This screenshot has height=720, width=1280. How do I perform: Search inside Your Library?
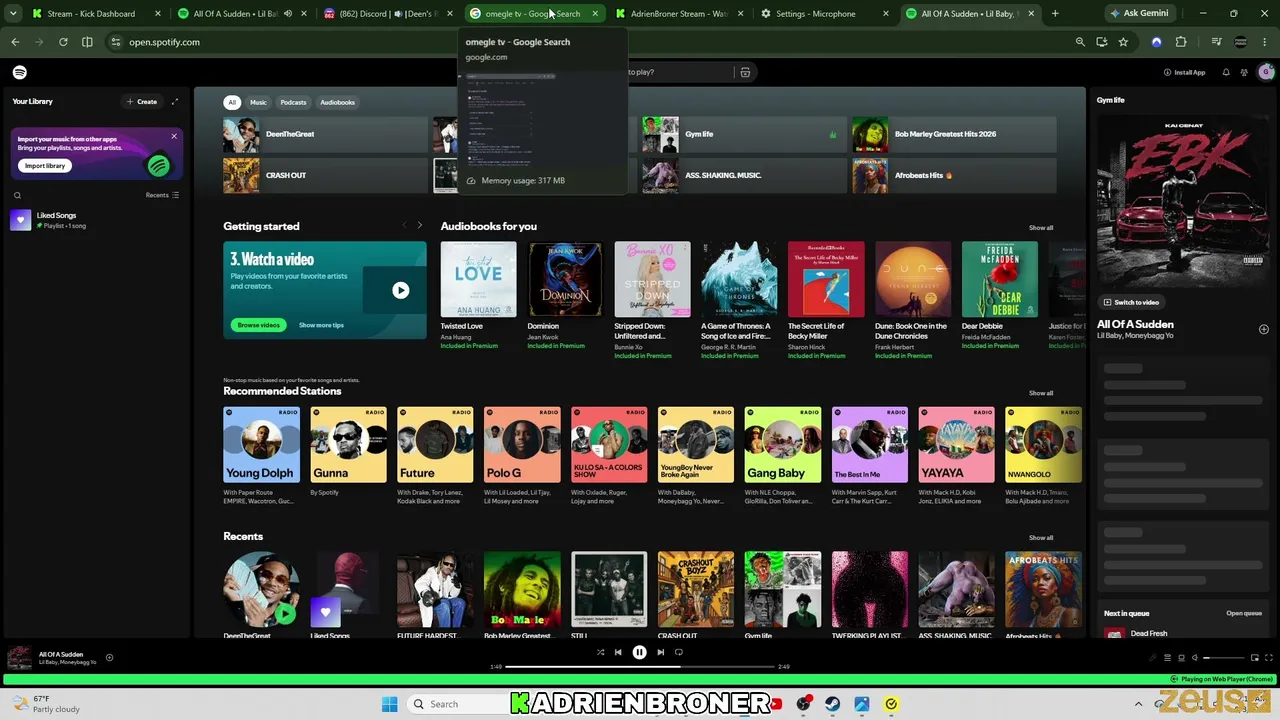(17, 195)
